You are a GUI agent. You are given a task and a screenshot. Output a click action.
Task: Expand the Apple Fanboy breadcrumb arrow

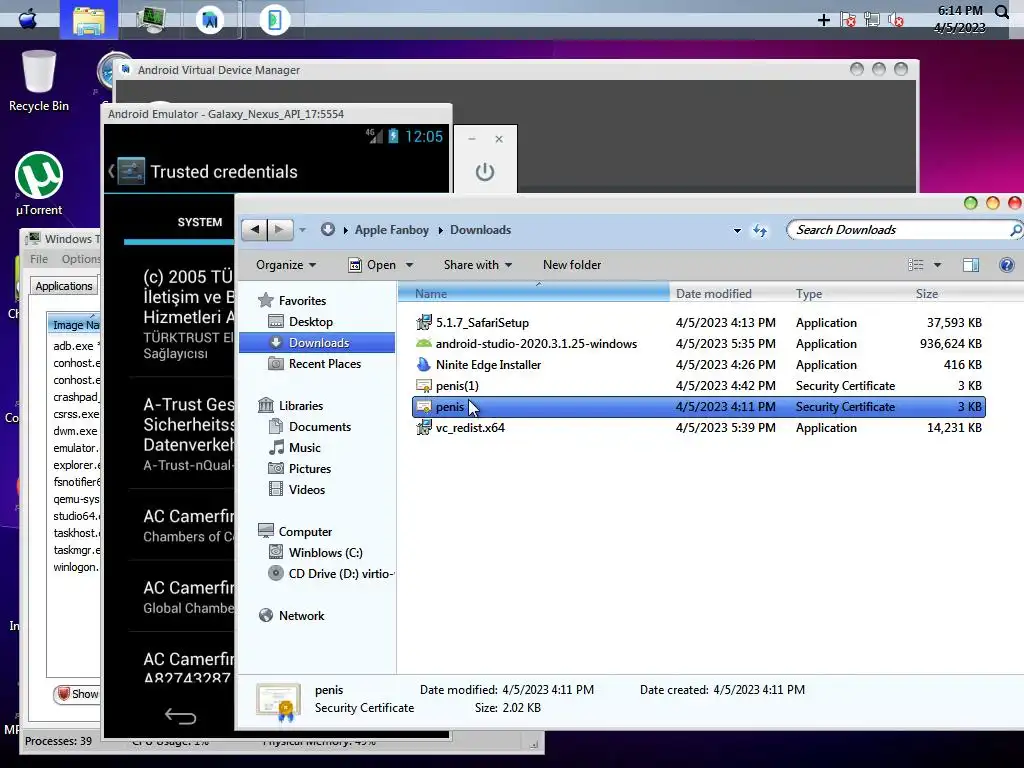440,230
